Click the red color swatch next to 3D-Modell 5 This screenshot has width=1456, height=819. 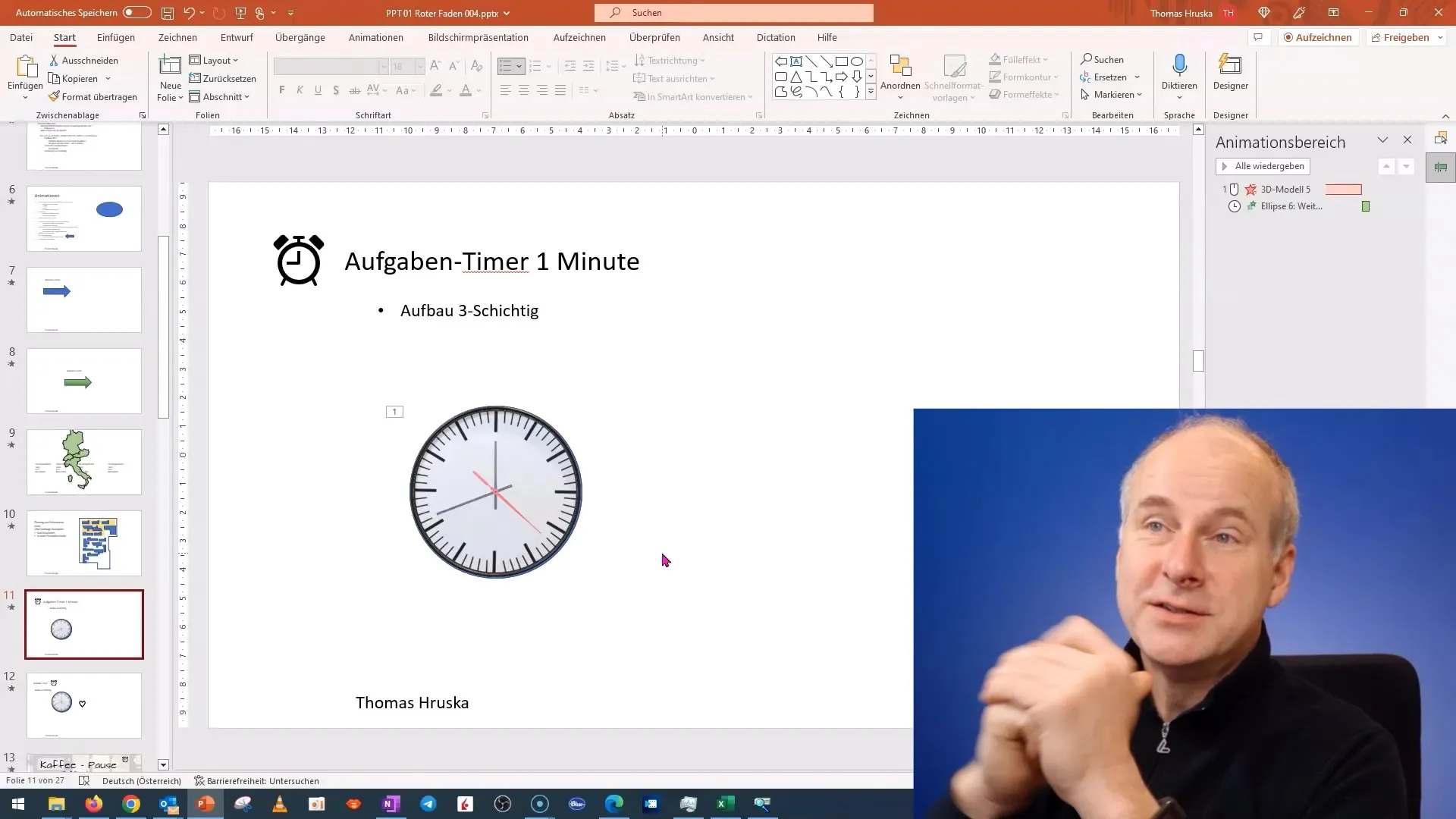(x=1344, y=189)
